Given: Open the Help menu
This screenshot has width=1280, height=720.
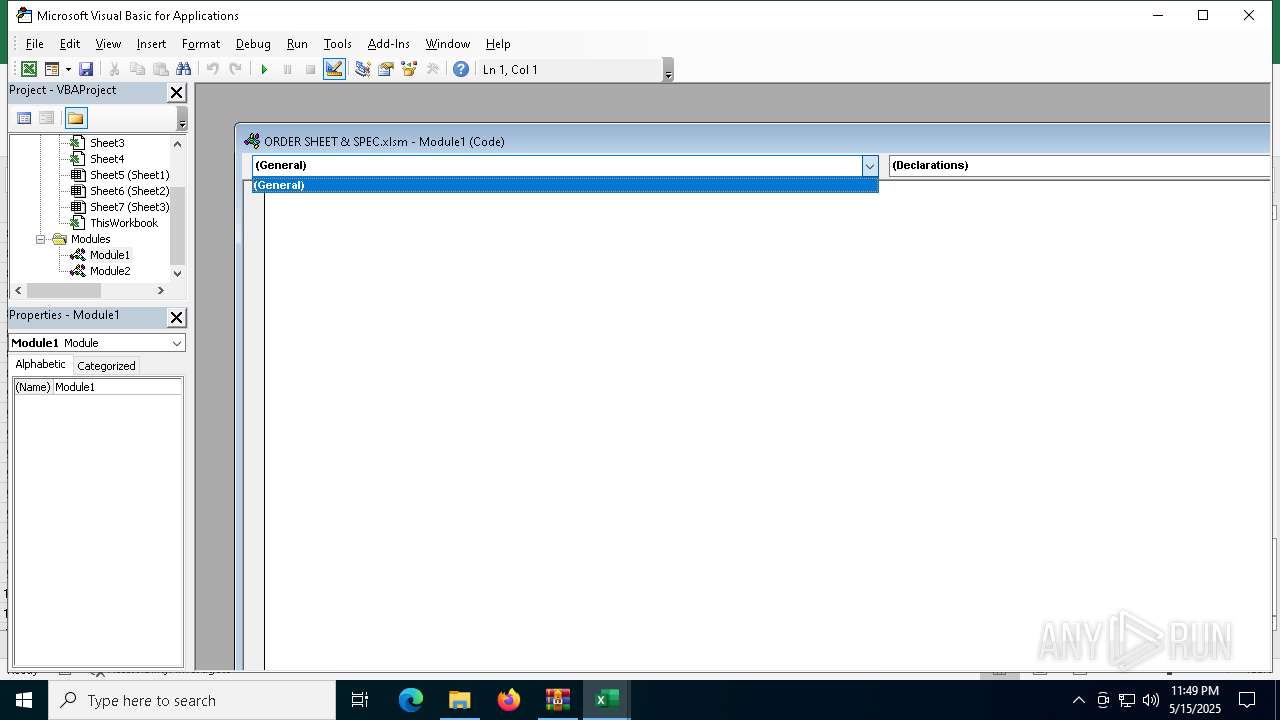Looking at the screenshot, I should tap(498, 44).
